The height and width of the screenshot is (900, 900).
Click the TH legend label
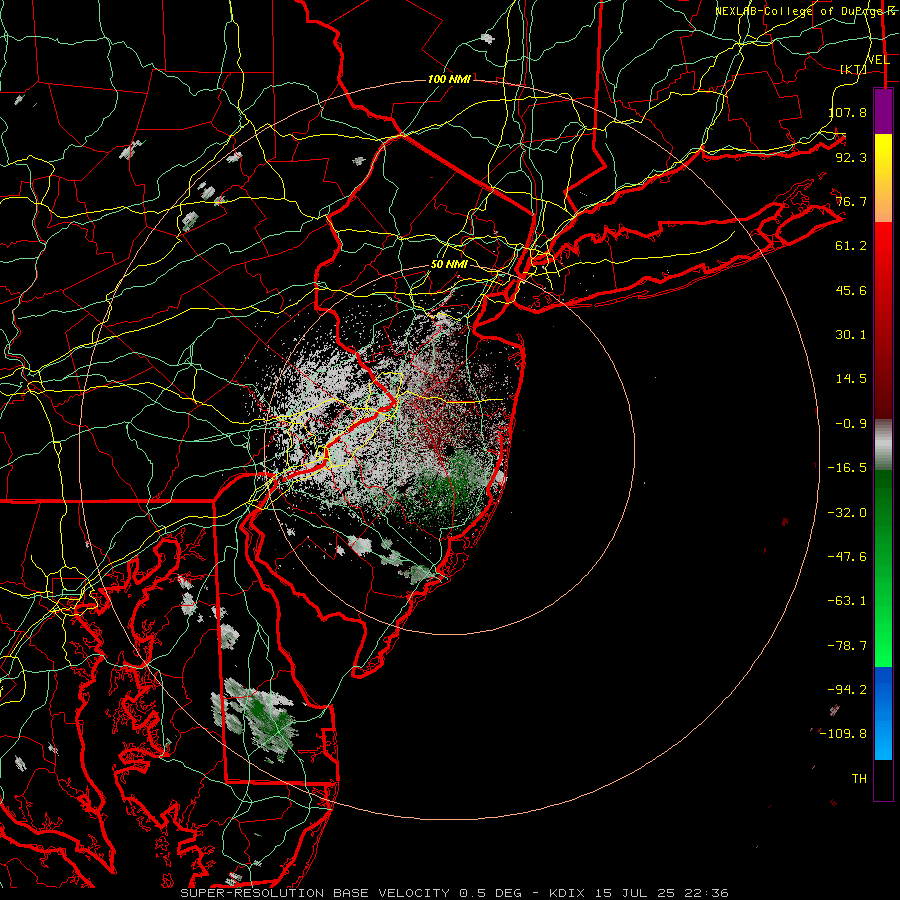[859, 779]
